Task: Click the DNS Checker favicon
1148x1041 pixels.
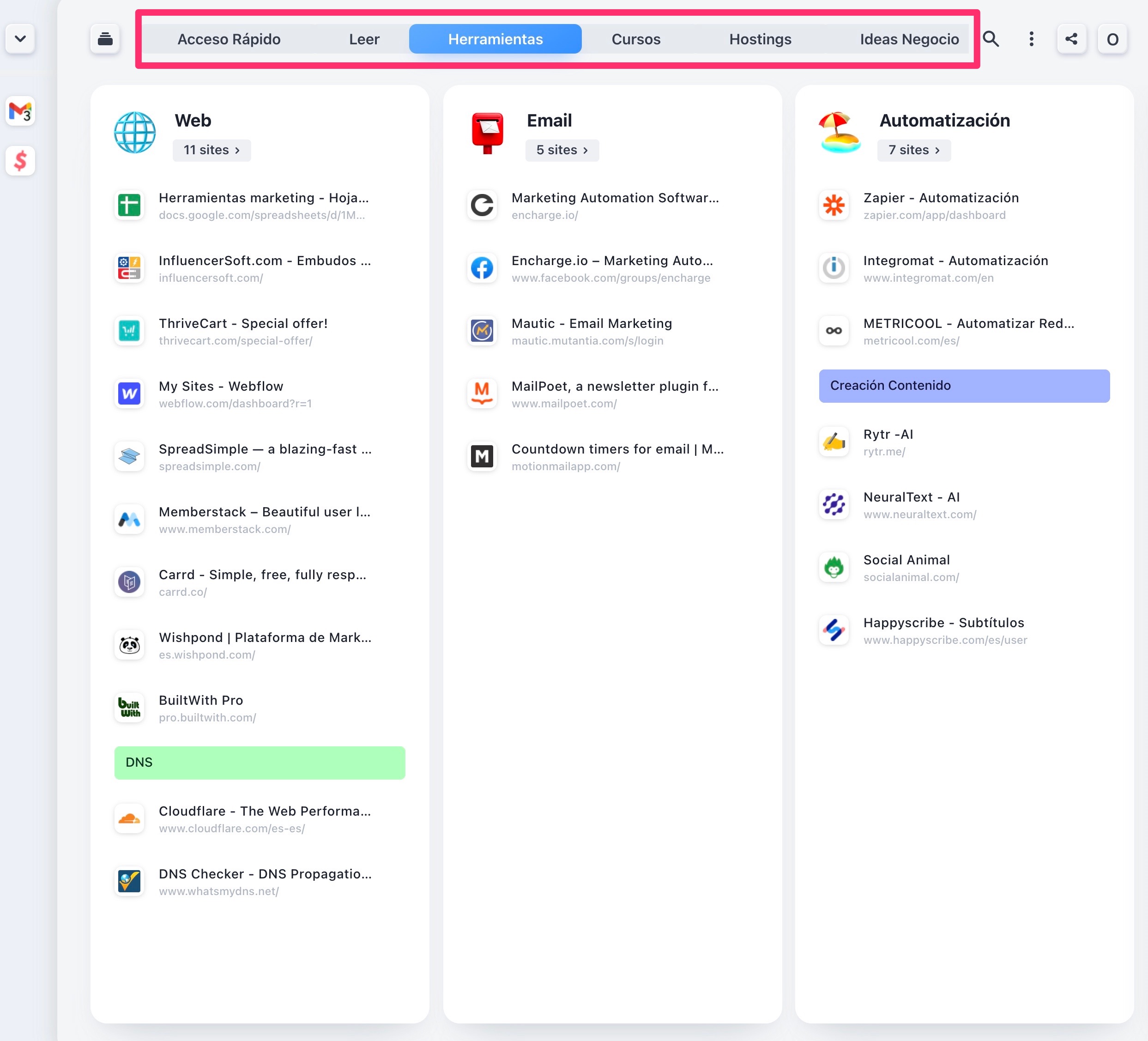Action: coord(129,882)
